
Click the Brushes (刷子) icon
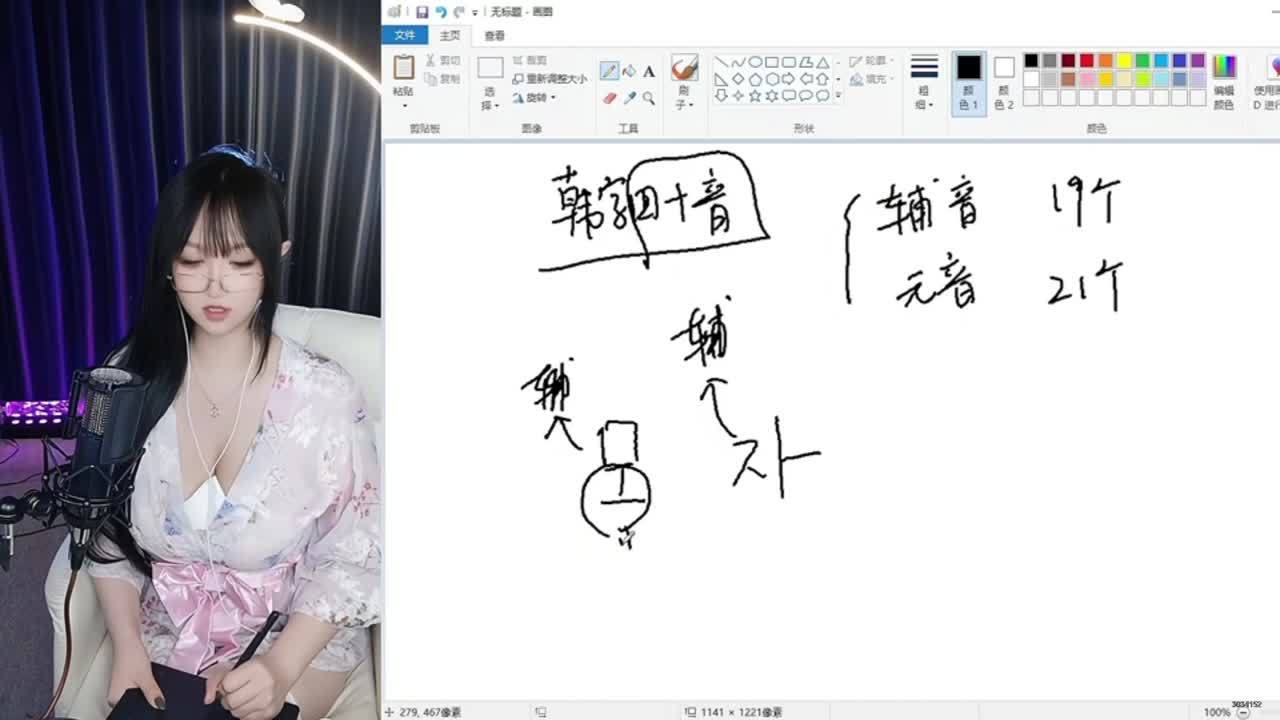point(684,68)
